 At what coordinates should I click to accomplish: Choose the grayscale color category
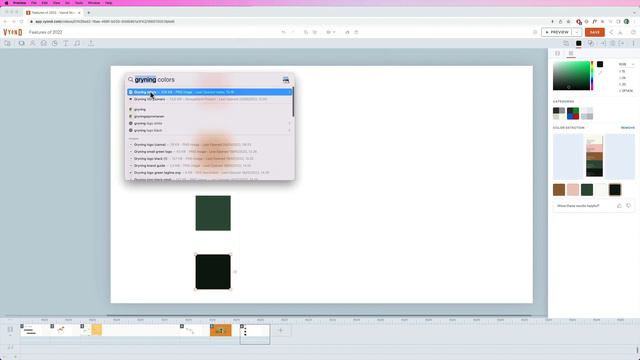tap(559, 113)
